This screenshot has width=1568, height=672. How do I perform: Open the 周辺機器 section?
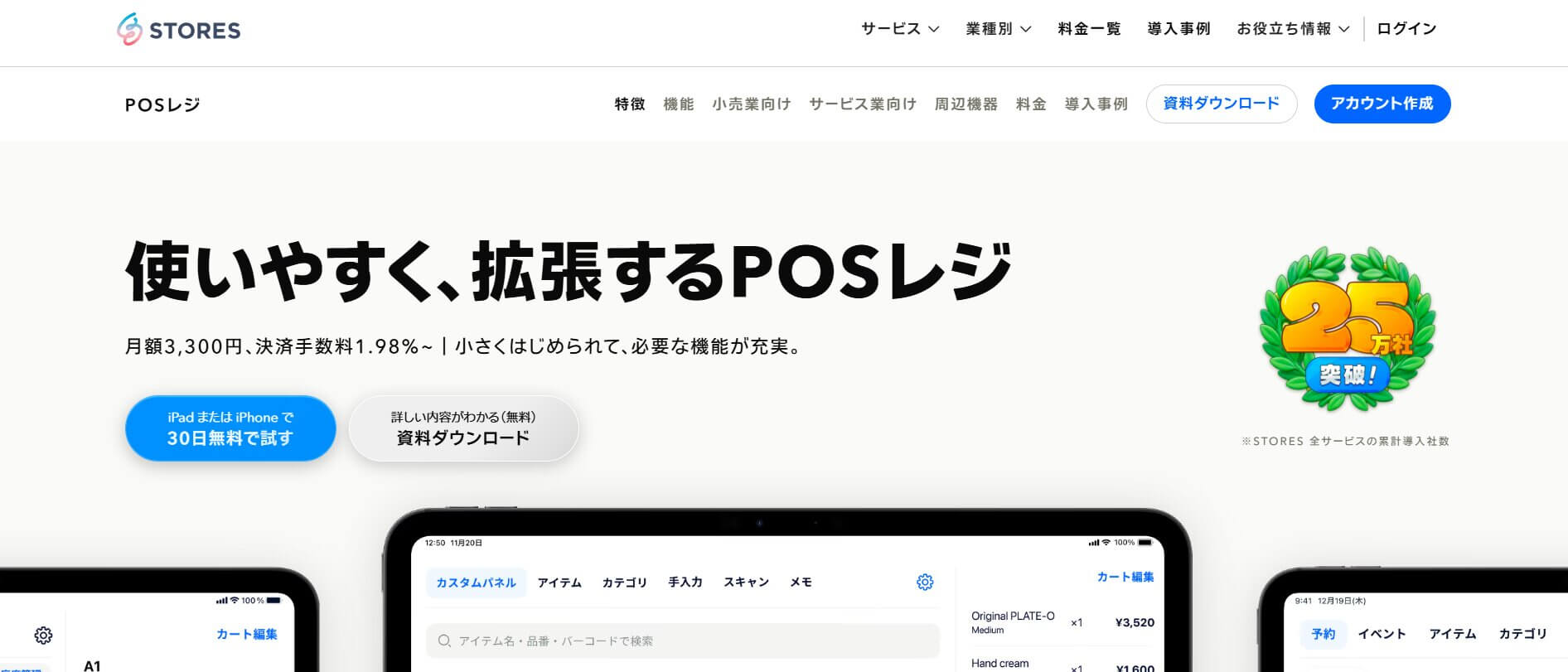(966, 104)
